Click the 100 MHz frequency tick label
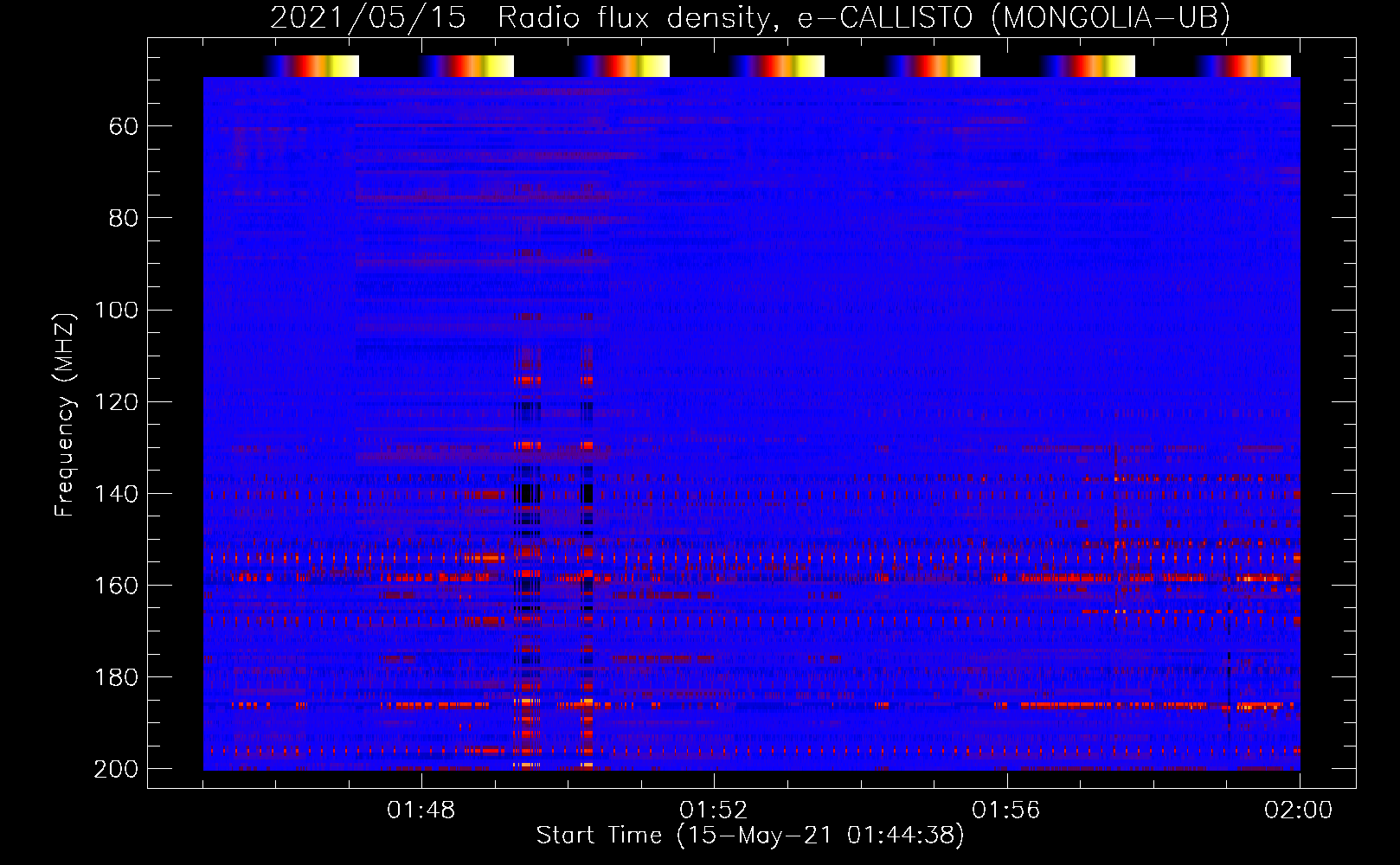This screenshot has height=865, width=1400. (117, 310)
